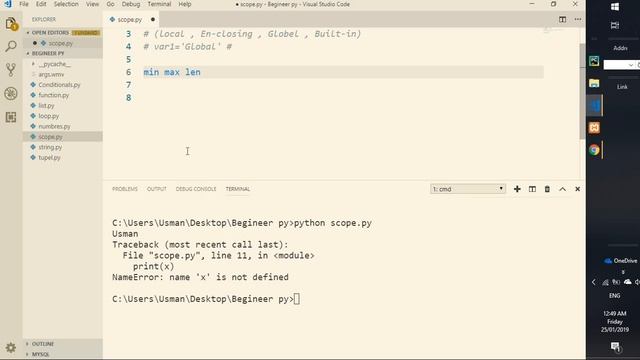Click the NameError line in terminal

[200, 277]
